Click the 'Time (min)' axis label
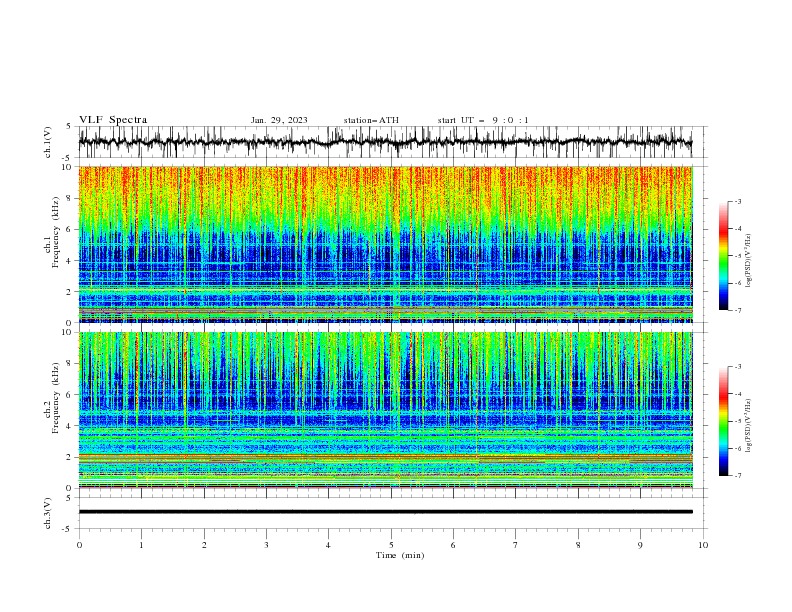792x612 pixels. tap(400, 555)
